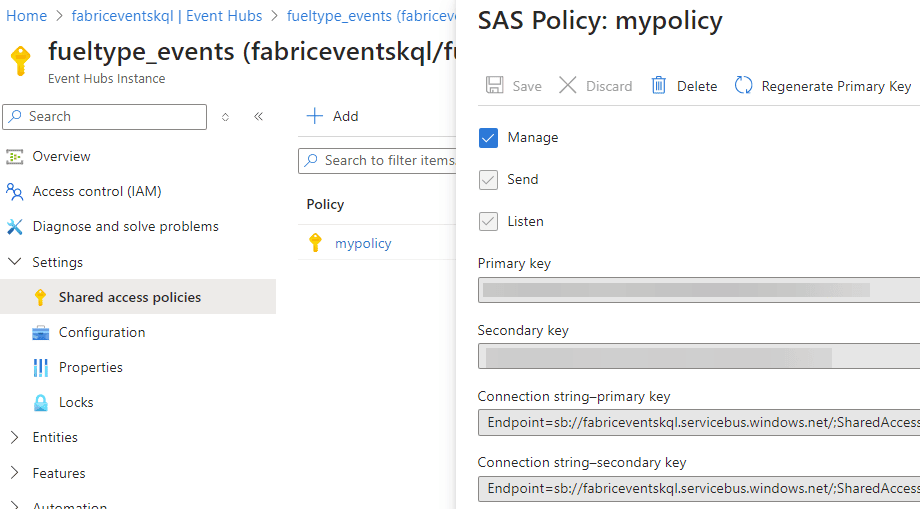Click the Discard button label
The image size is (920, 509).
click(x=609, y=86)
